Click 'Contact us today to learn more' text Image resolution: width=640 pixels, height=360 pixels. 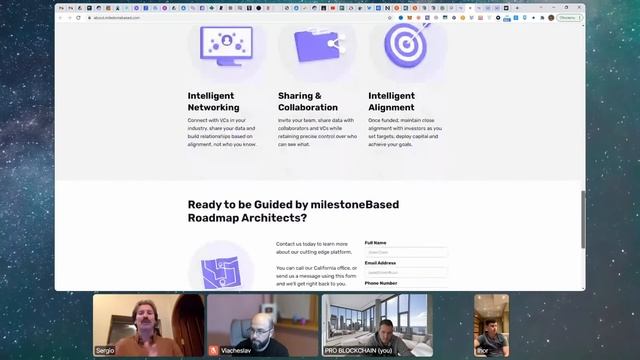click(x=314, y=248)
